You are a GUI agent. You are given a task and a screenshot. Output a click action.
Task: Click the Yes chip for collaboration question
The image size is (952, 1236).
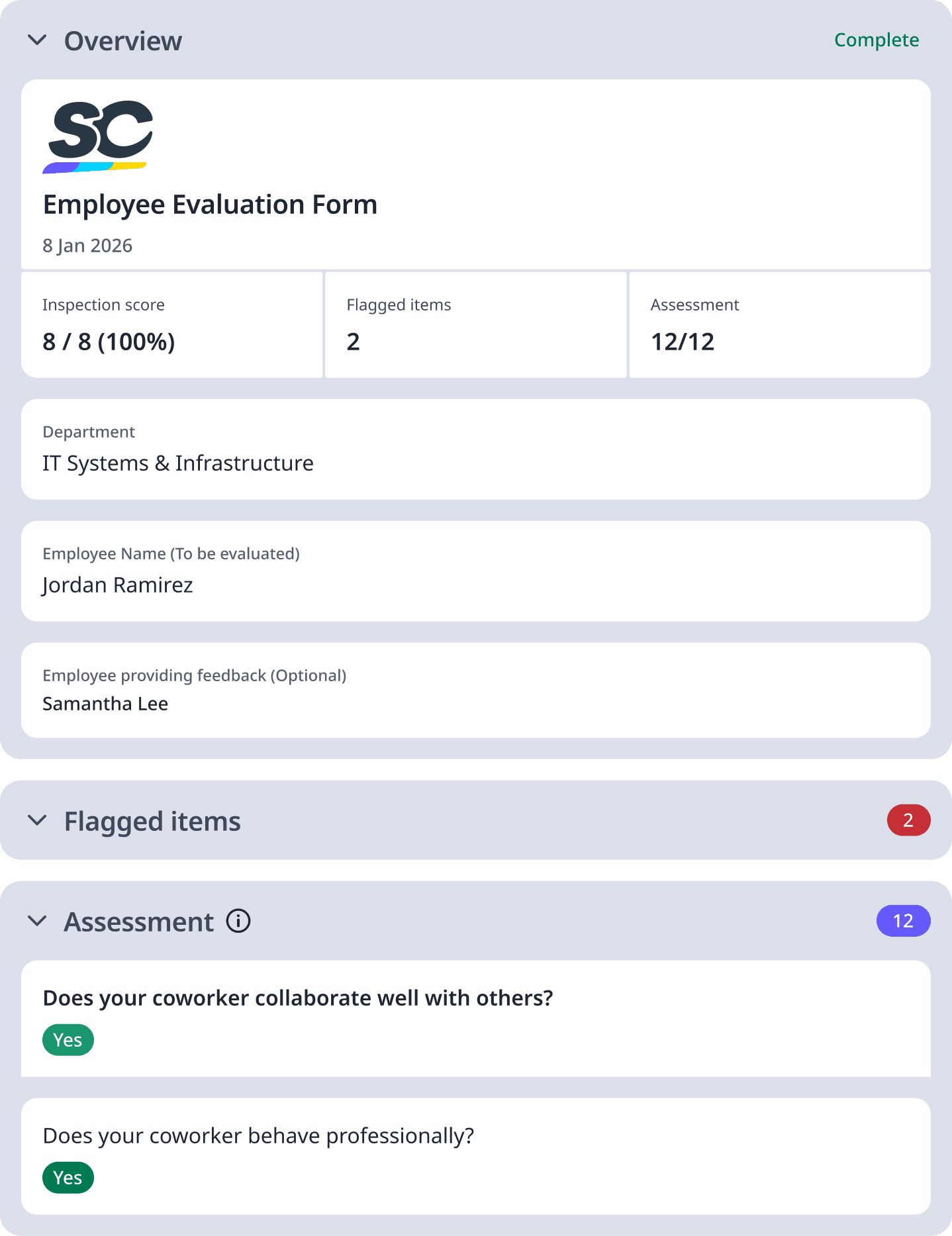(68, 1039)
